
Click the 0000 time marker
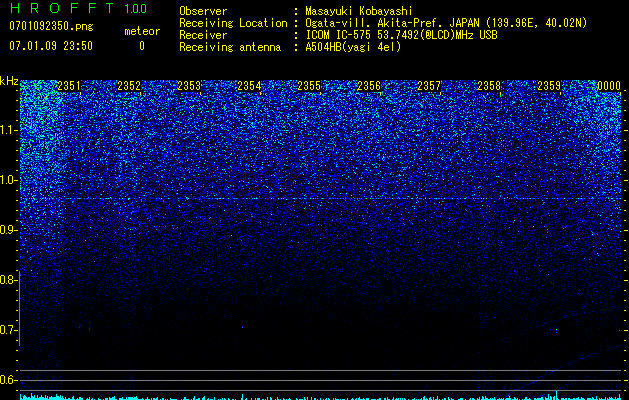[x=609, y=86]
